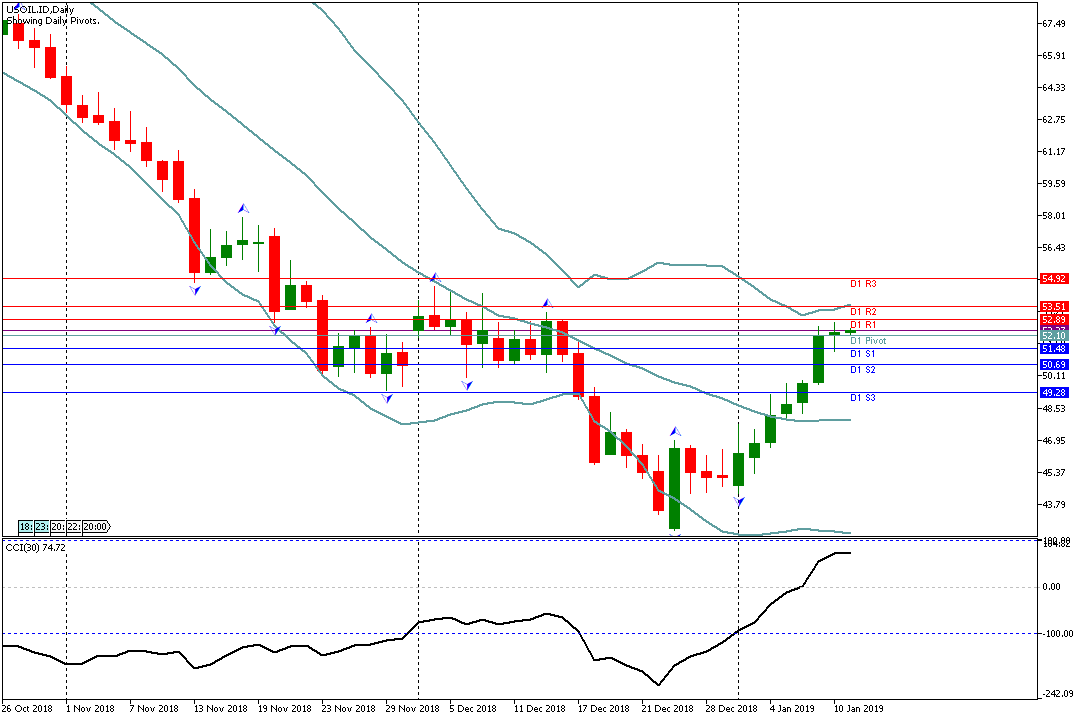Click the USOIL.ID,Daily chart title
The width and height of the screenshot is (1080, 720).
40,10
